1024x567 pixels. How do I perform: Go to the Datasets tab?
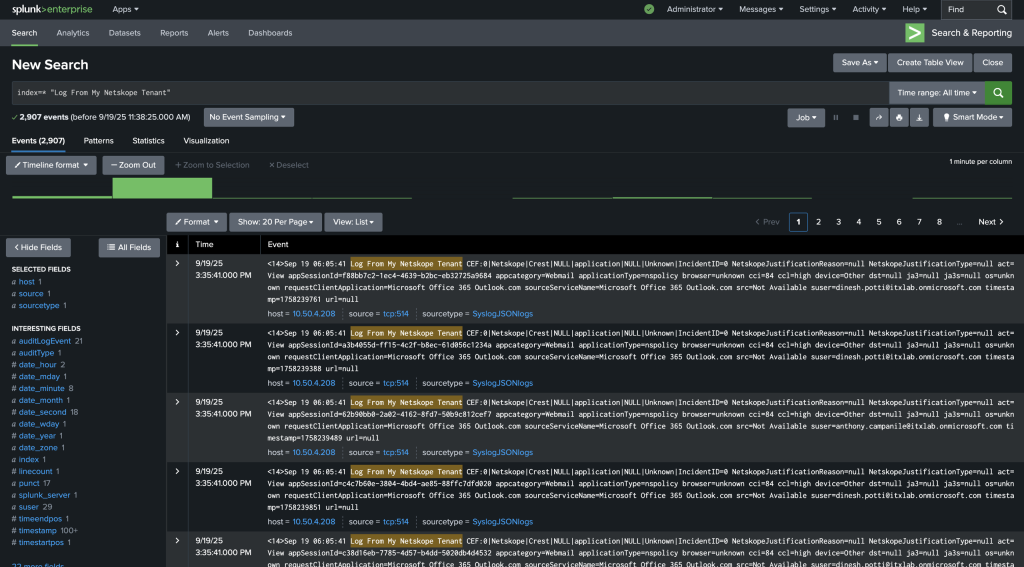point(125,33)
